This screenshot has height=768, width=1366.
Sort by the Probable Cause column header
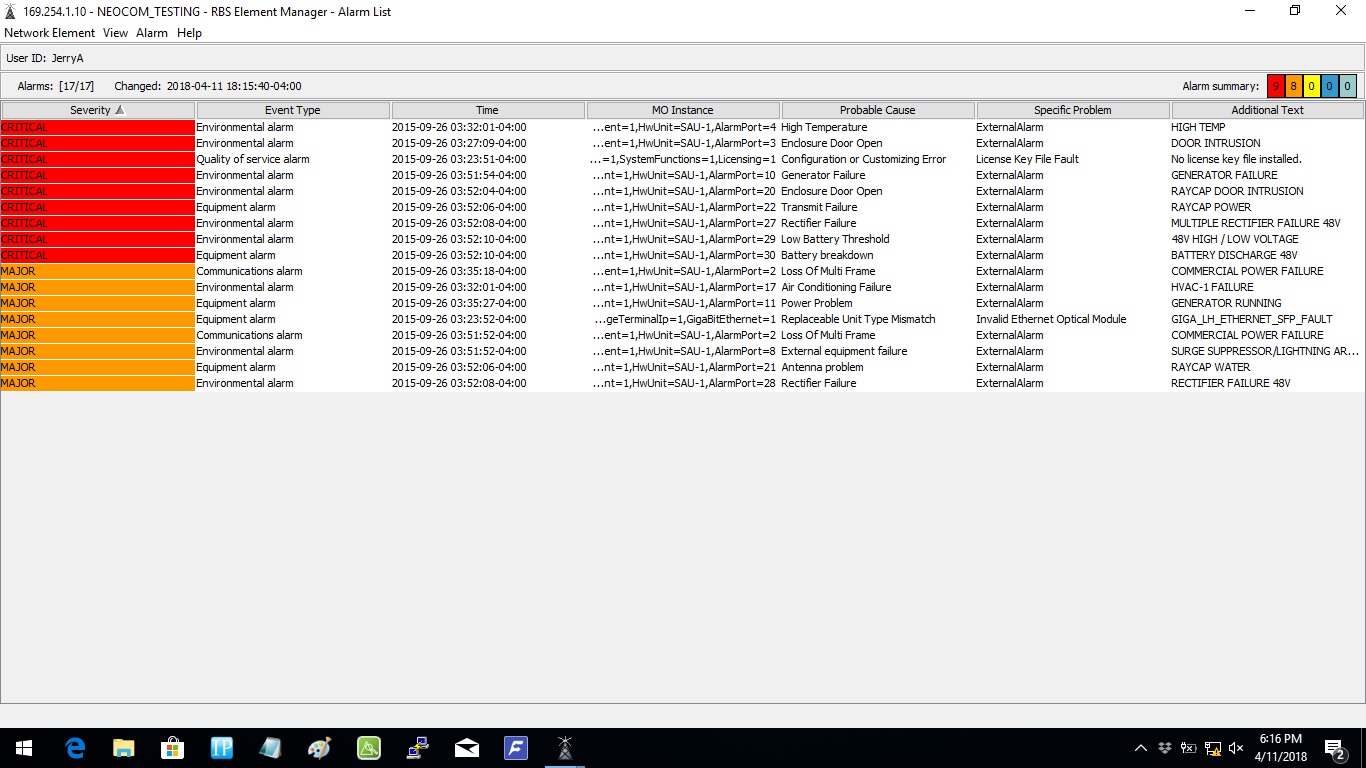point(878,110)
